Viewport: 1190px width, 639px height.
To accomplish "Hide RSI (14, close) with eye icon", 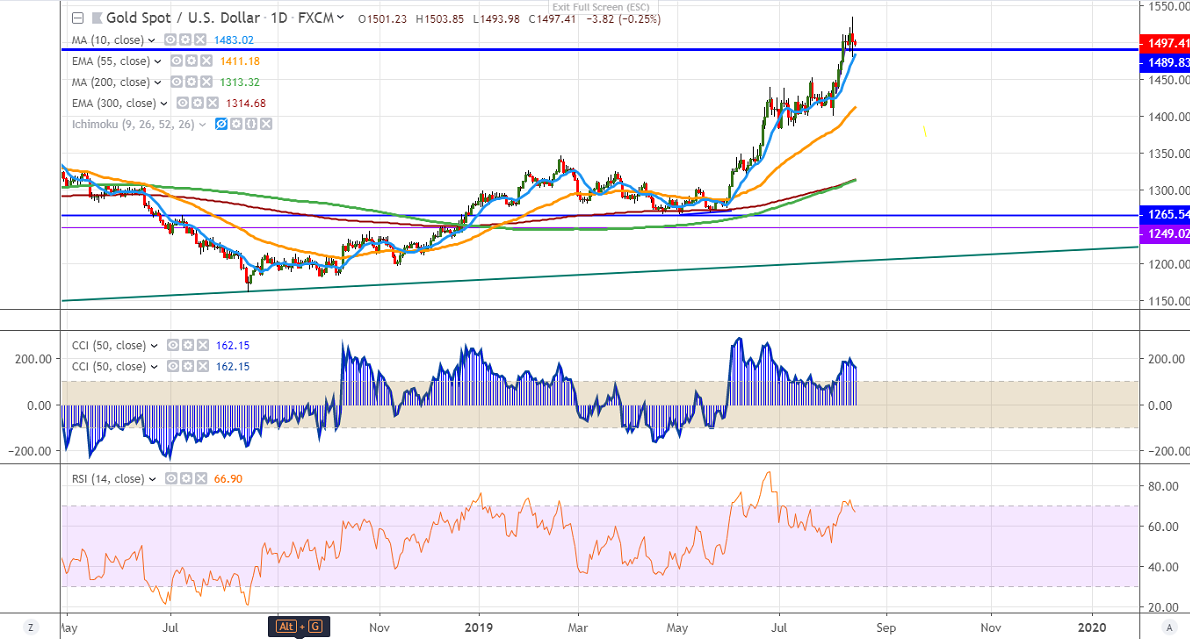I will coord(172,479).
